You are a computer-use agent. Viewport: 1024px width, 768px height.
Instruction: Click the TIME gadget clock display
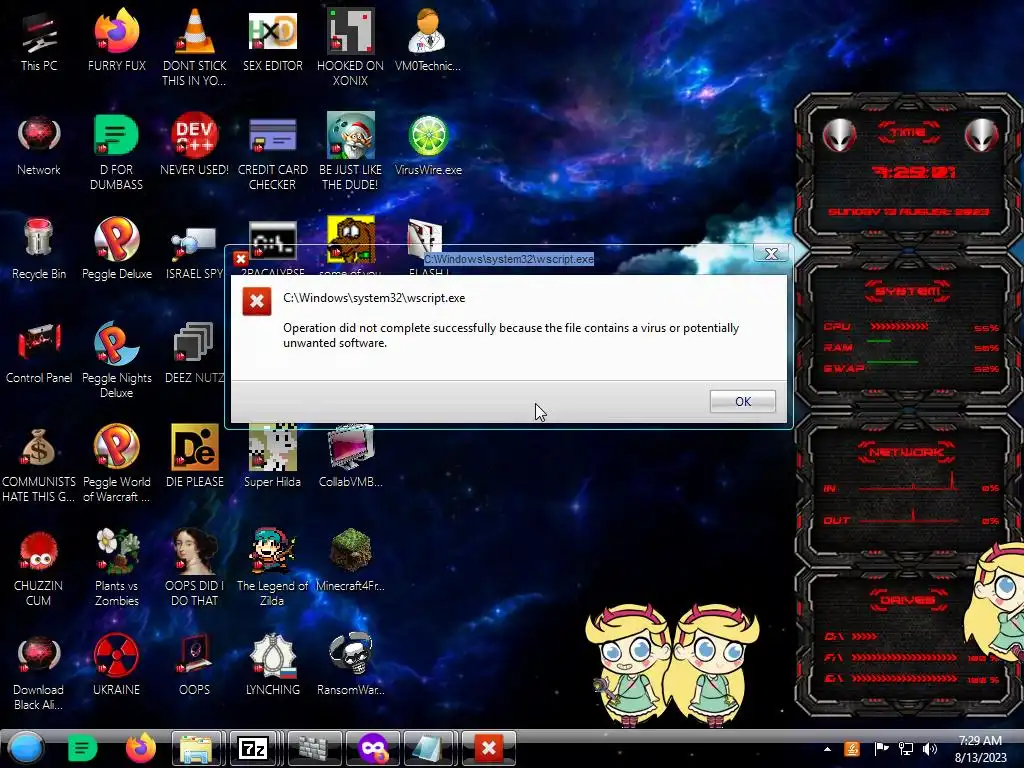(x=914, y=172)
